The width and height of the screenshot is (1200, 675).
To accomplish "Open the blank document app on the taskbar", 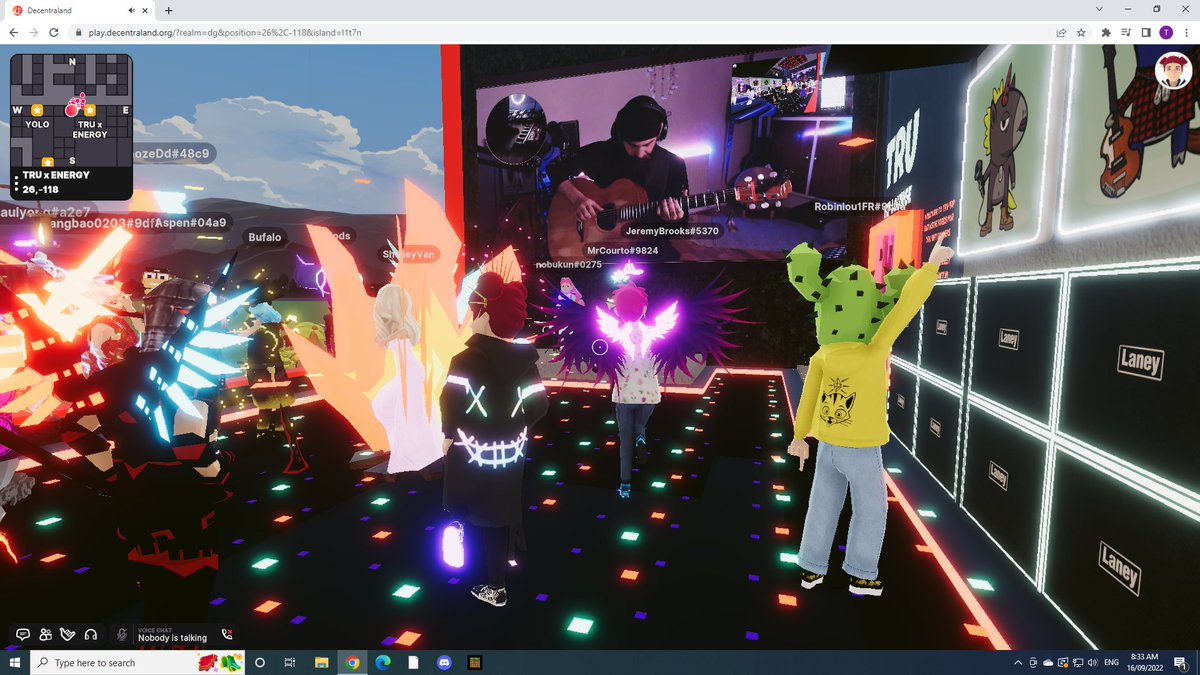I will pos(413,662).
